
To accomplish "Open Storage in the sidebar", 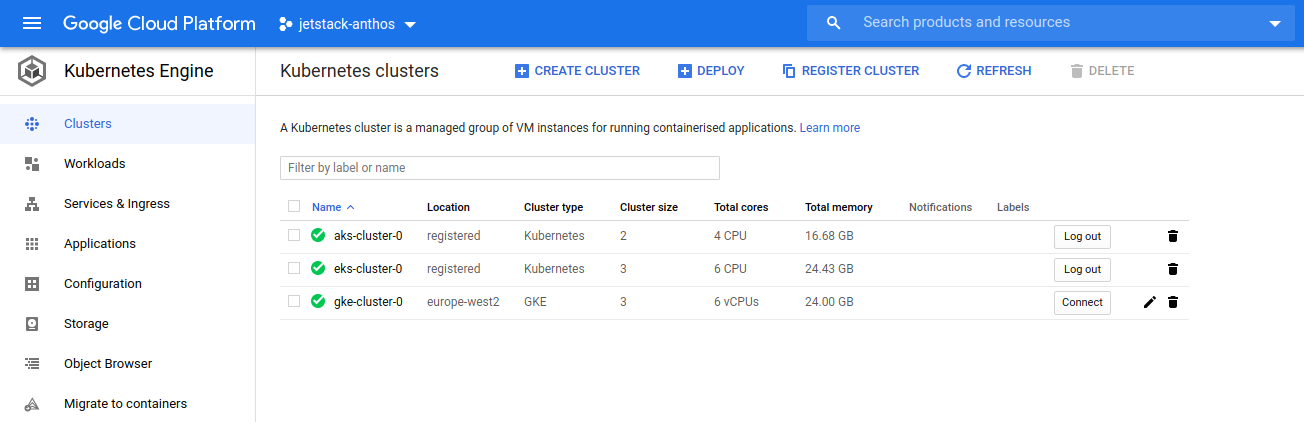I will point(128,324).
